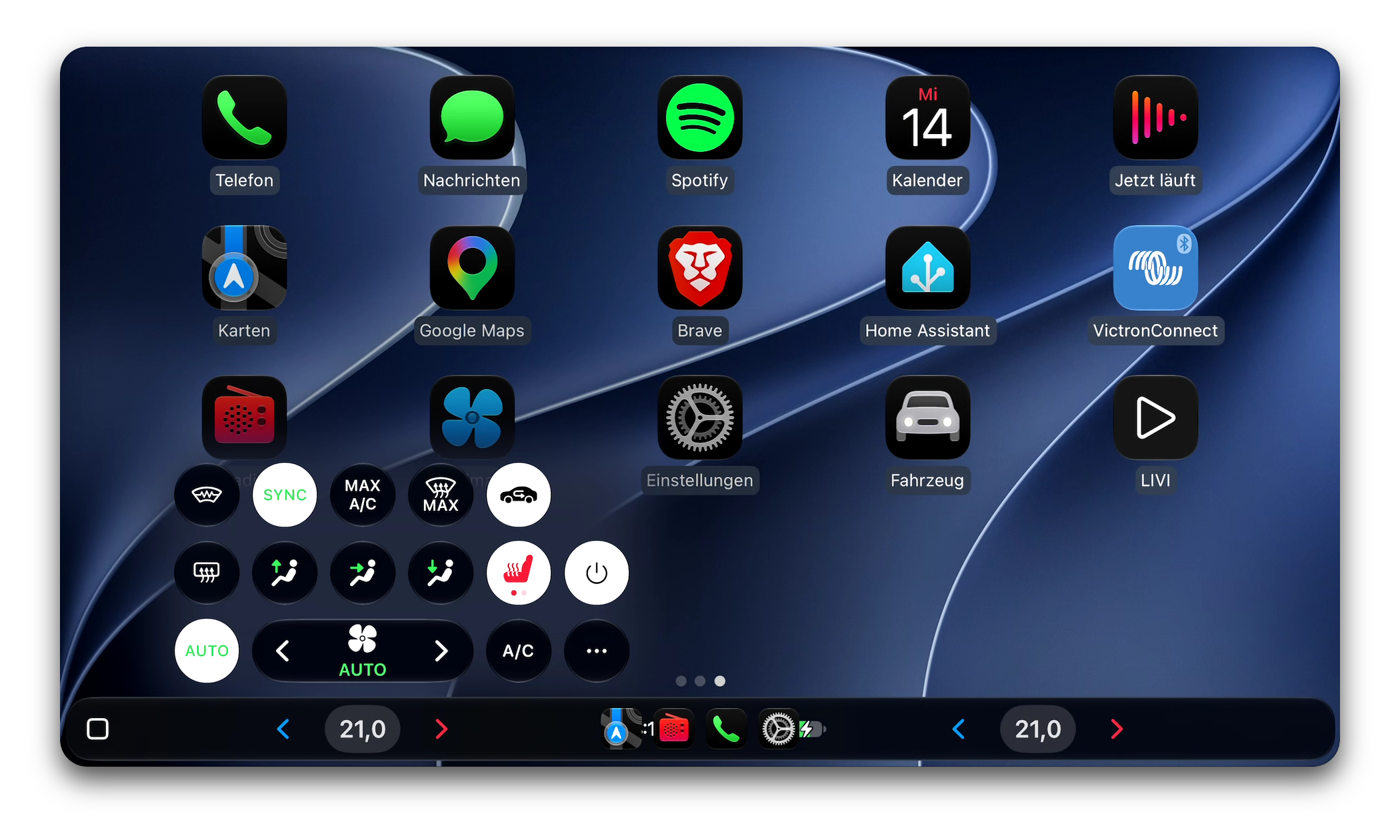Go to first home screen page dot
Screen dimensions: 1400x840
tap(681, 681)
